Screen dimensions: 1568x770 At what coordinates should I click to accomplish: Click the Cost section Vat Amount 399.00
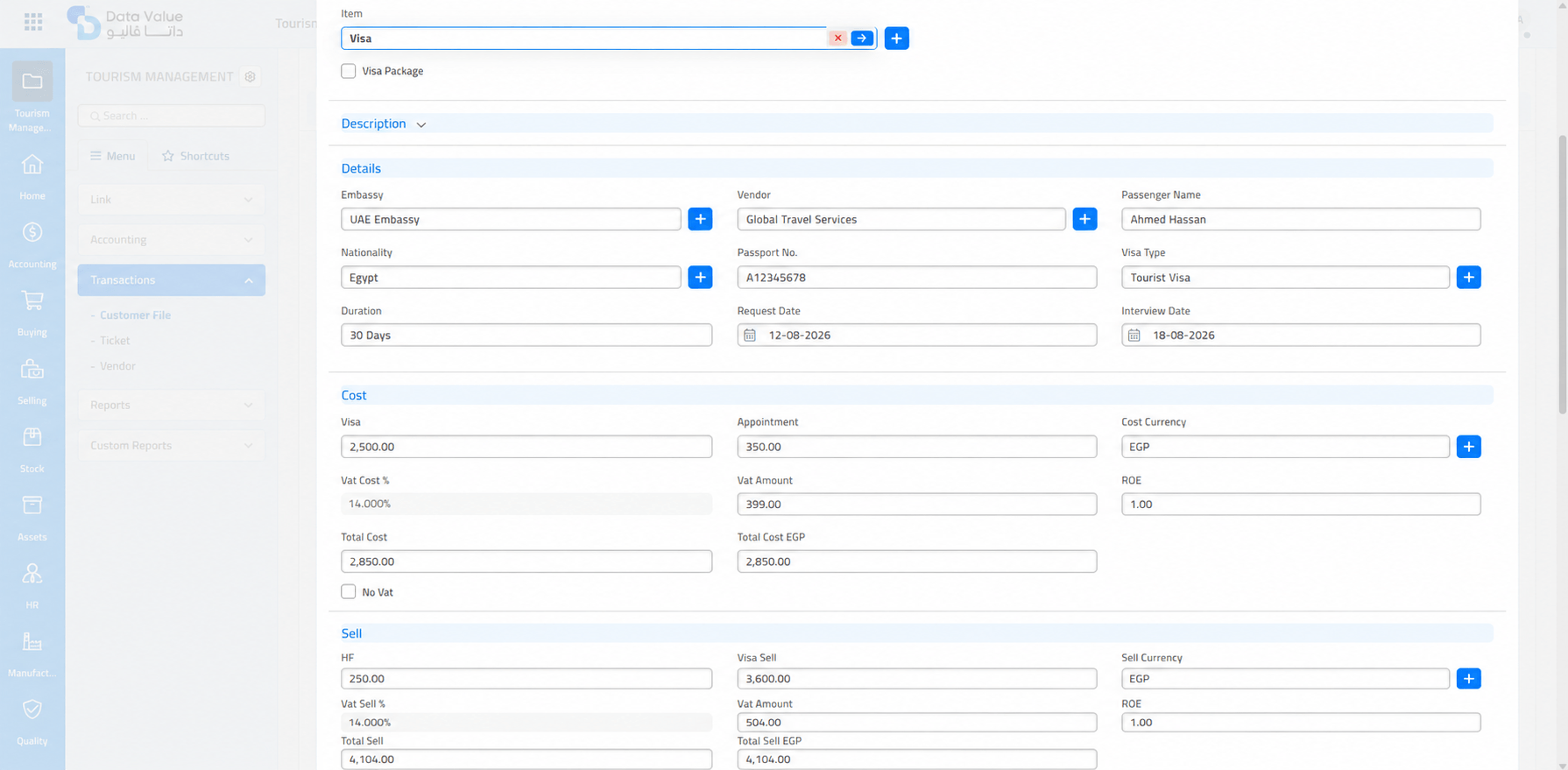point(917,505)
